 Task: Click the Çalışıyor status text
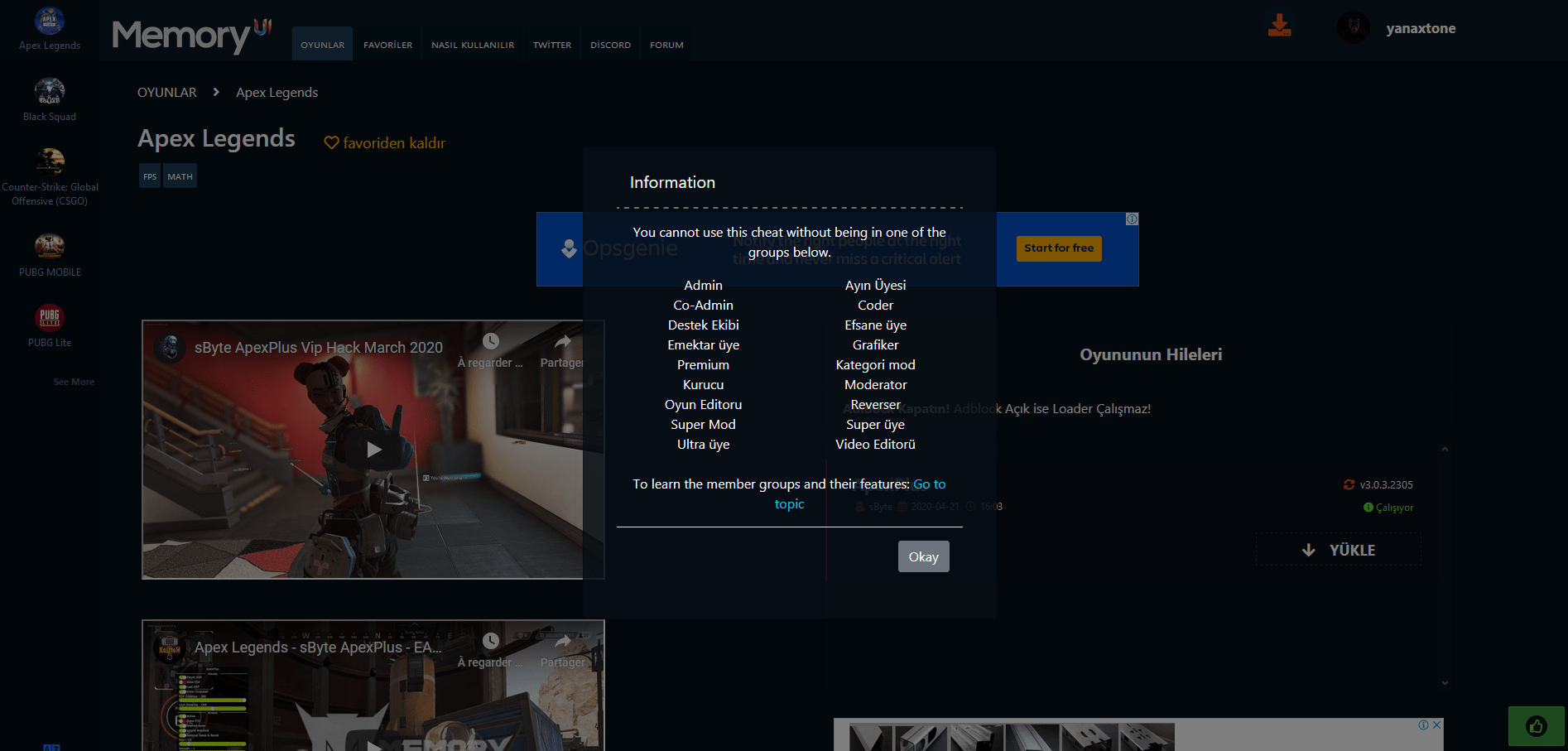(1394, 508)
